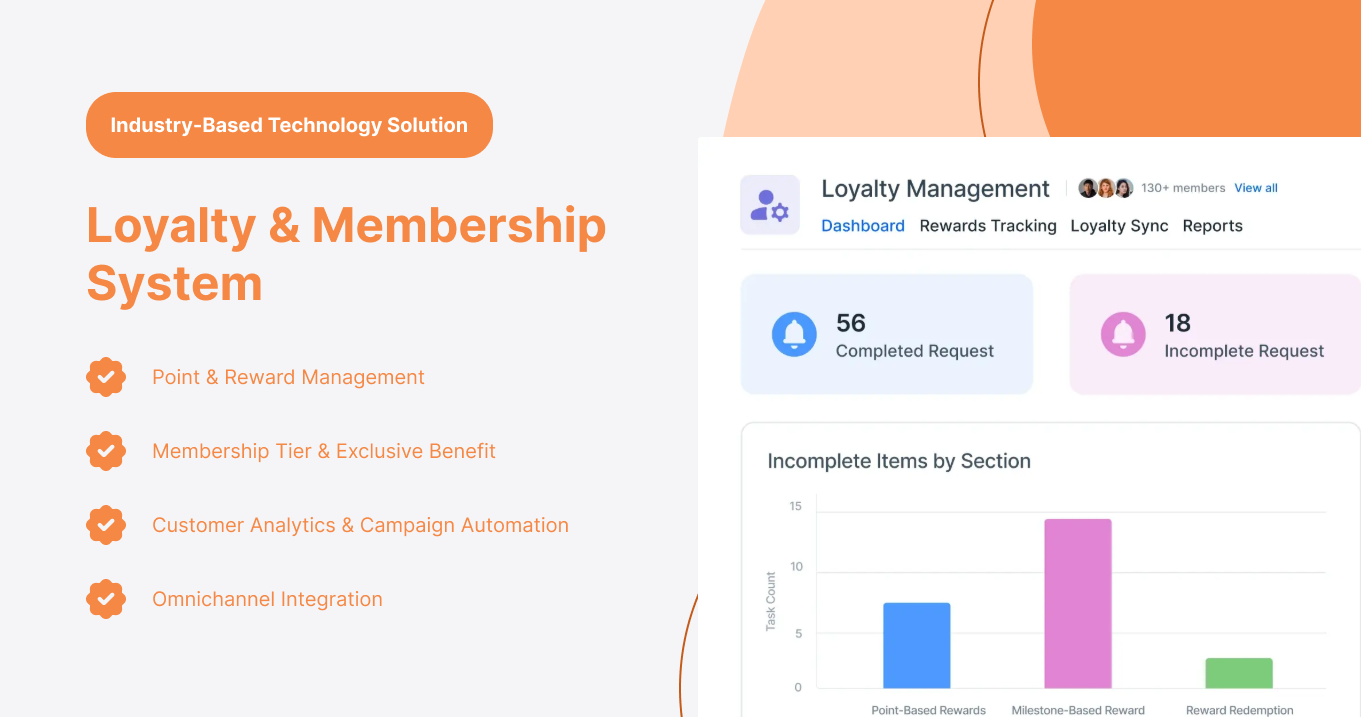1361x717 pixels.
Task: Click the checkmark beside Customer Analytics & Campaign Automation
Action: (106, 525)
